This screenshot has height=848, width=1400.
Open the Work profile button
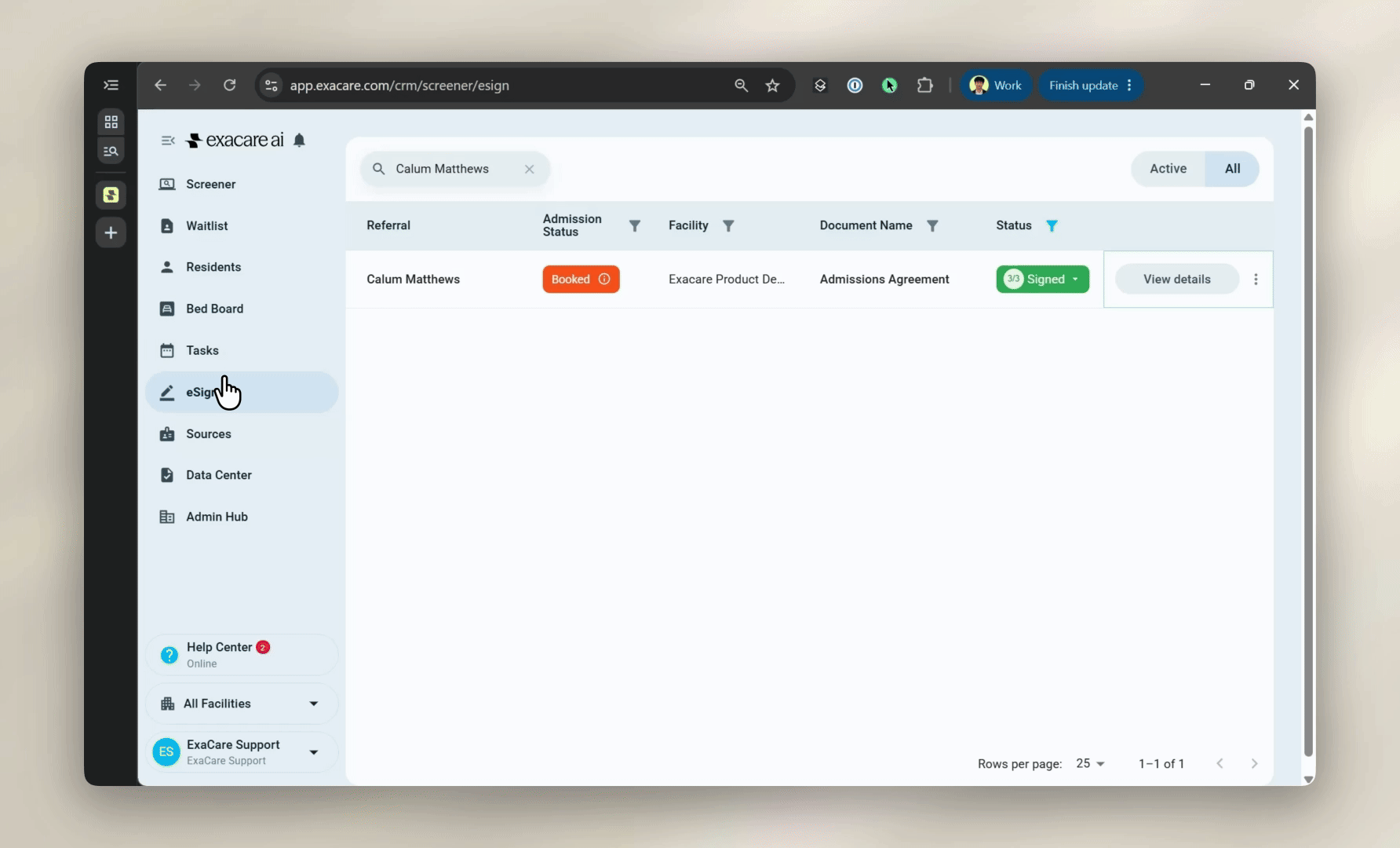tap(996, 86)
